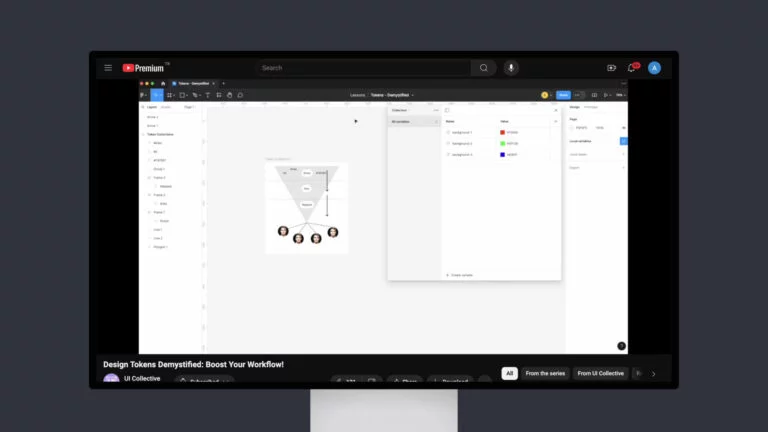Switch to the Tokens - Demystified file tab
768x432 pixels.
pyautogui.click(x=193, y=84)
